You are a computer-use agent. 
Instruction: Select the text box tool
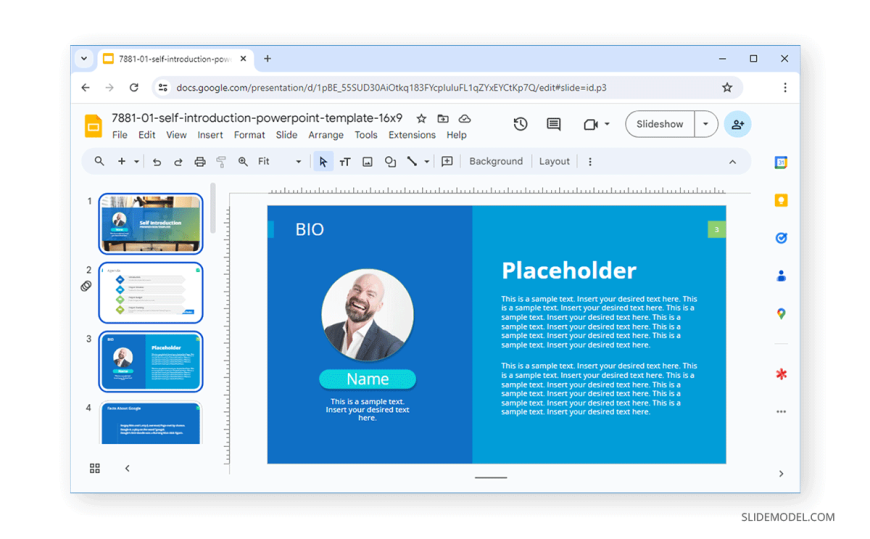tap(345, 162)
